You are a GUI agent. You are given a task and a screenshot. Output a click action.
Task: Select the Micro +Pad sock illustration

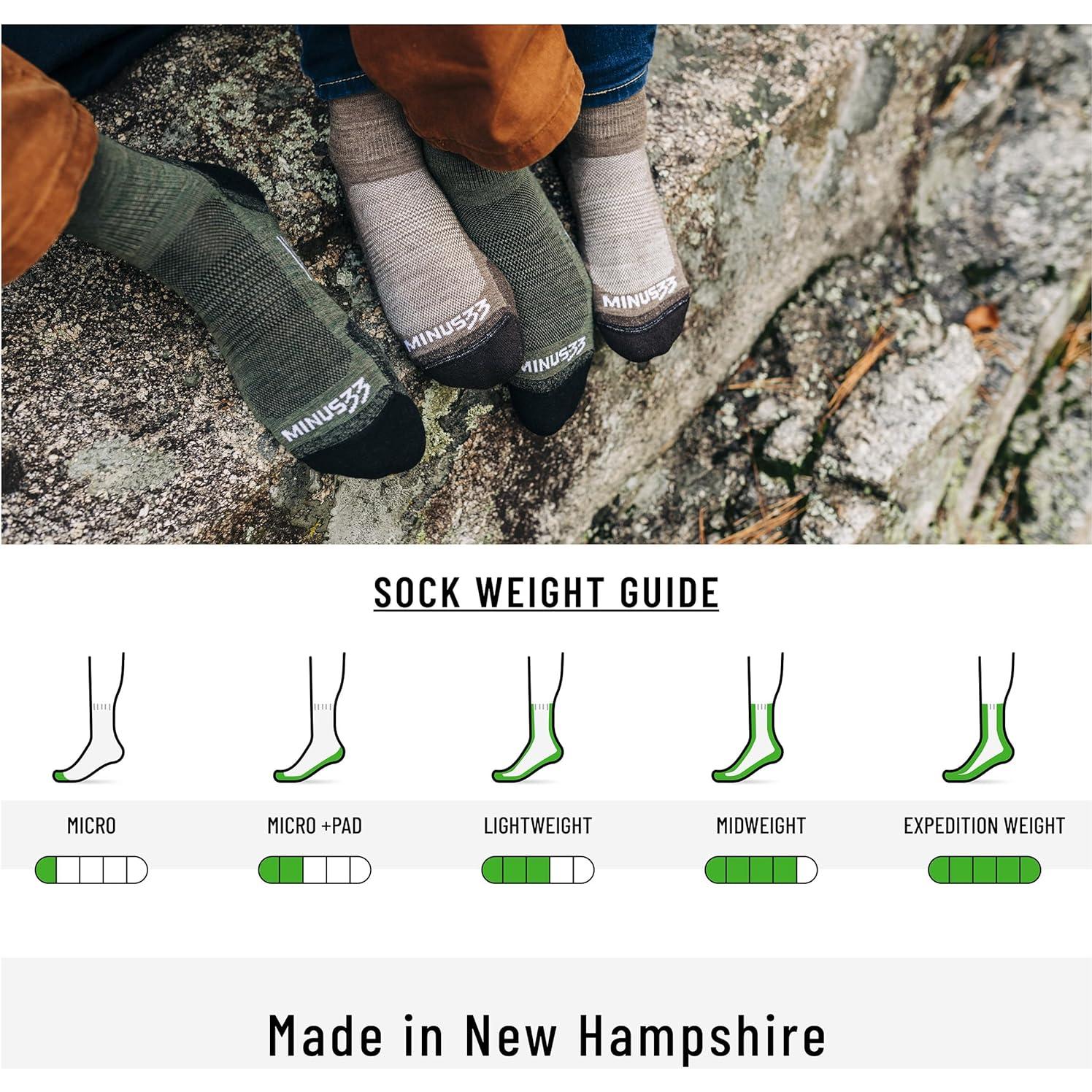tap(310, 718)
